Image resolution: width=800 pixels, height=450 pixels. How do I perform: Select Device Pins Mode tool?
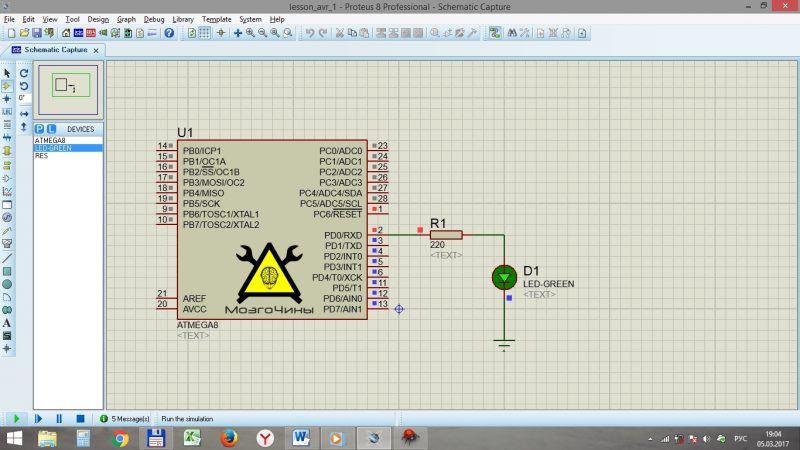coord(7,178)
